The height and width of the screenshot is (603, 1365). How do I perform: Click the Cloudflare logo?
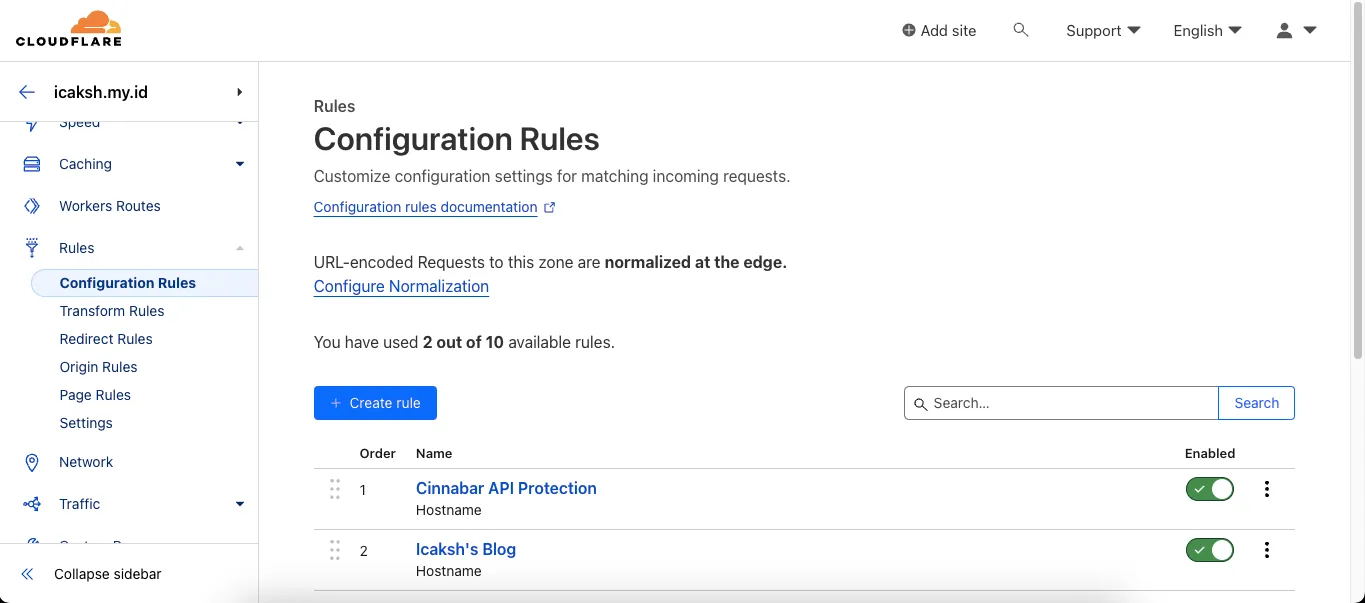point(68,29)
